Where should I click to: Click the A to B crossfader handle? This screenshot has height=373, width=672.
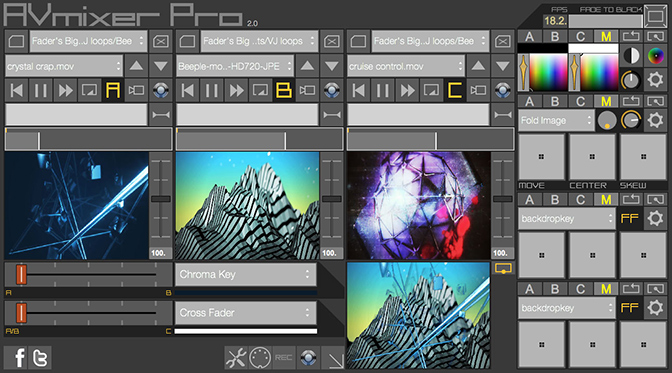point(21,274)
